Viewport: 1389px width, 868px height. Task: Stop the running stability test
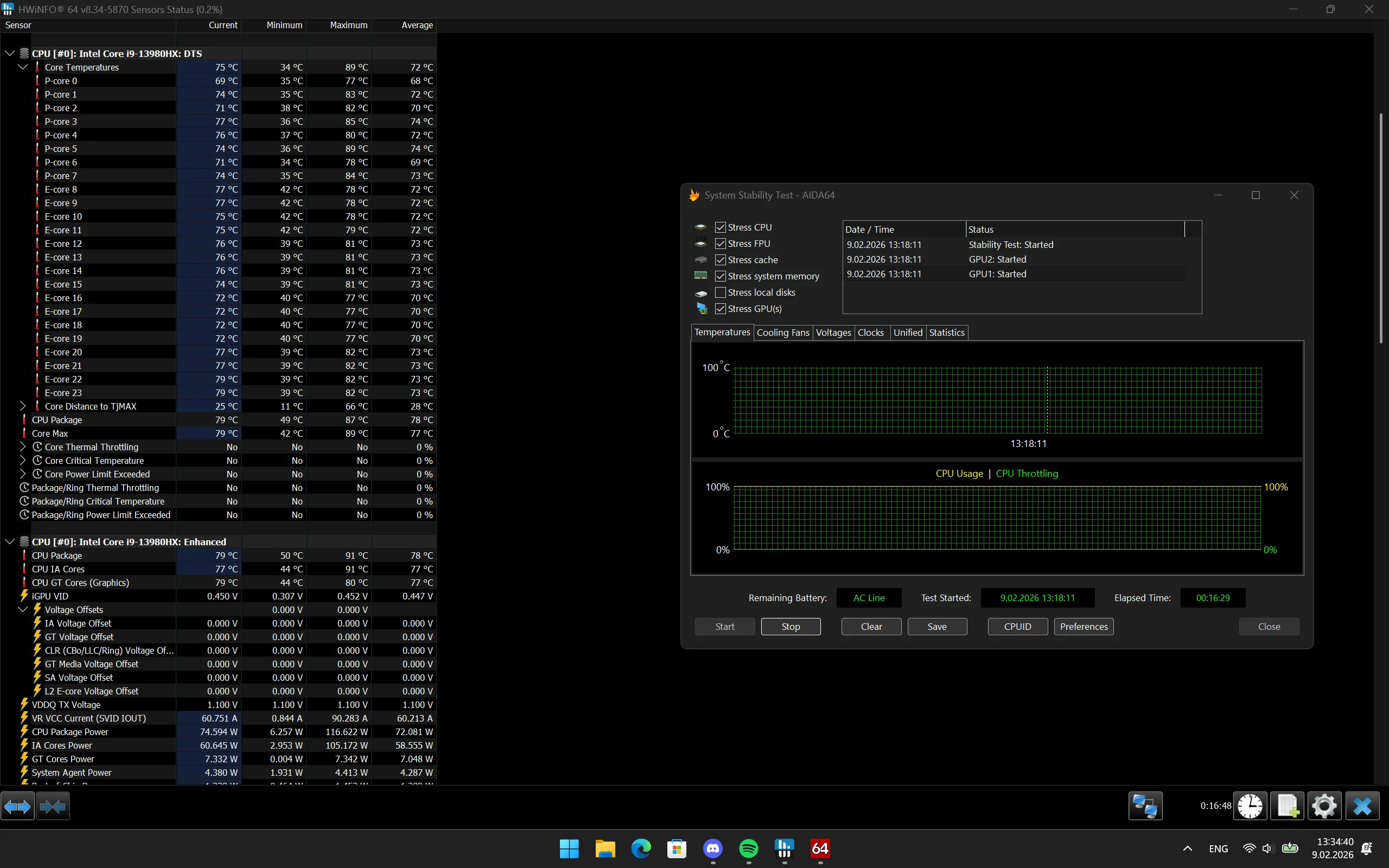click(791, 626)
